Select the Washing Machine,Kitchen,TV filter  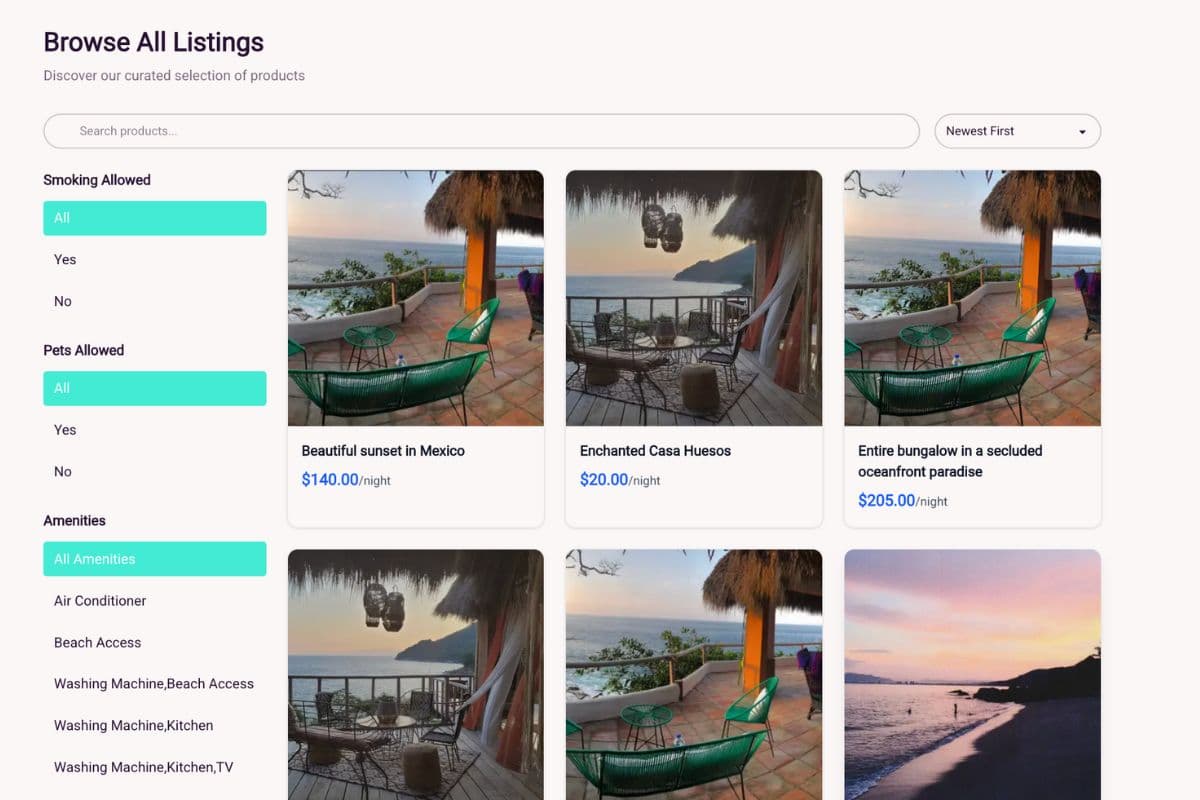pyautogui.click(x=146, y=767)
